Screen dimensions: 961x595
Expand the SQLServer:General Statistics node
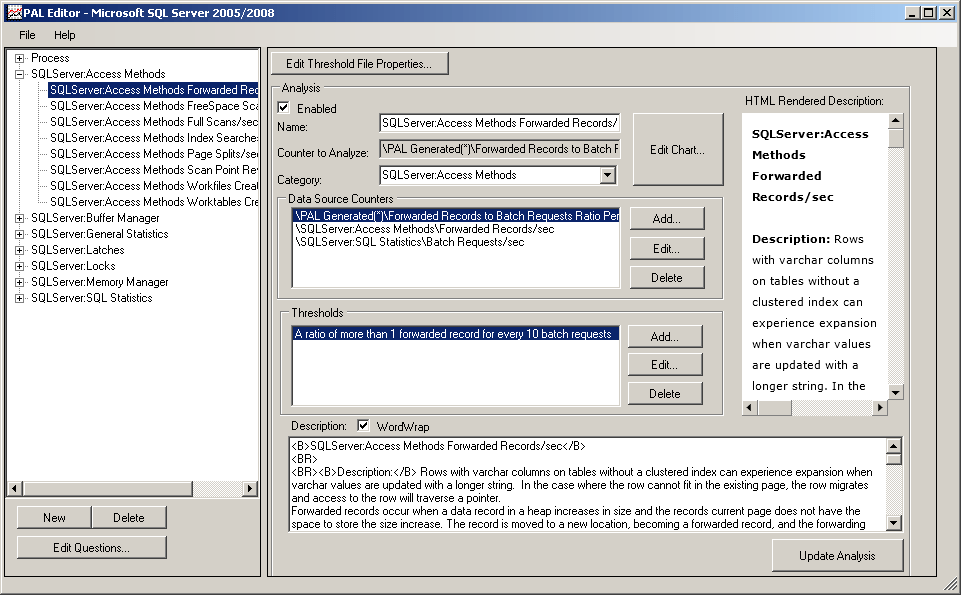(x=20, y=234)
